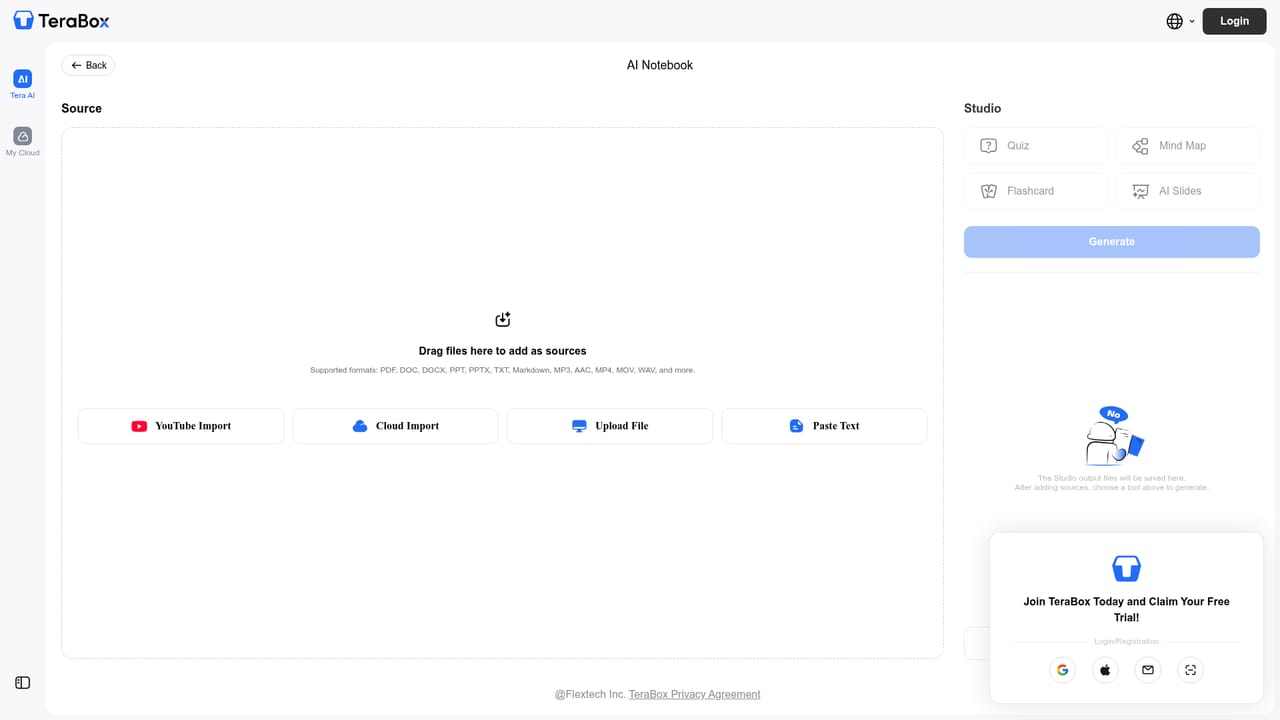Go back using the Back button
Image resolution: width=1280 pixels, height=720 pixels.
point(88,65)
